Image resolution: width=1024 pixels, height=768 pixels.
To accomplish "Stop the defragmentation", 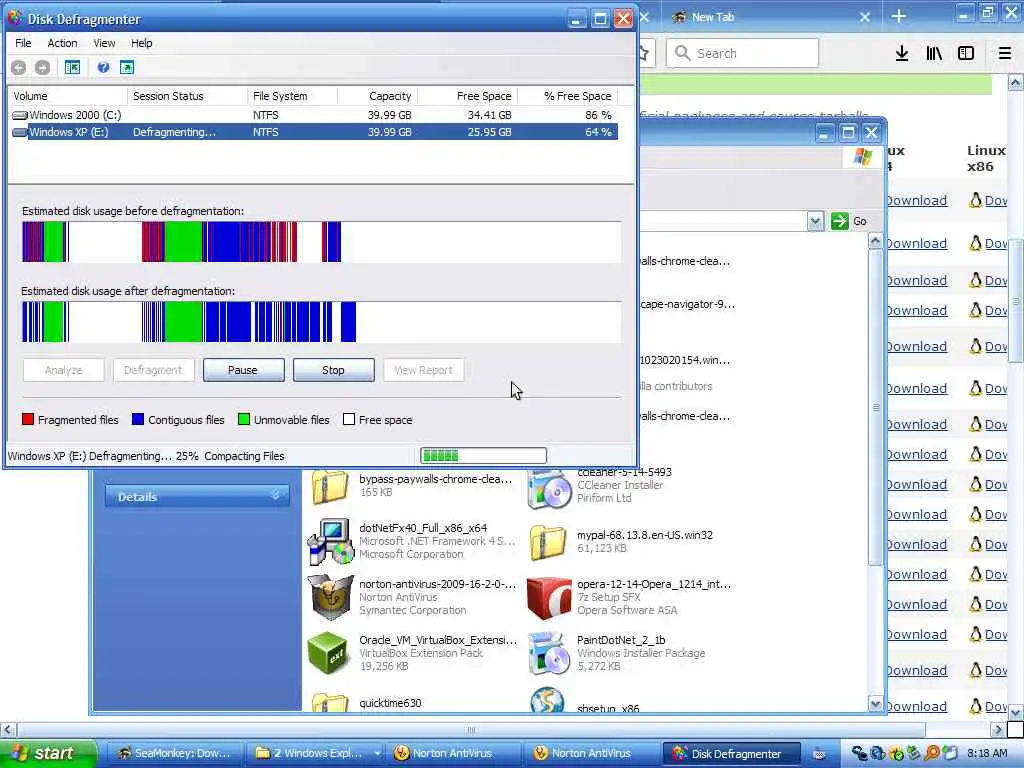I will pyautogui.click(x=333, y=370).
